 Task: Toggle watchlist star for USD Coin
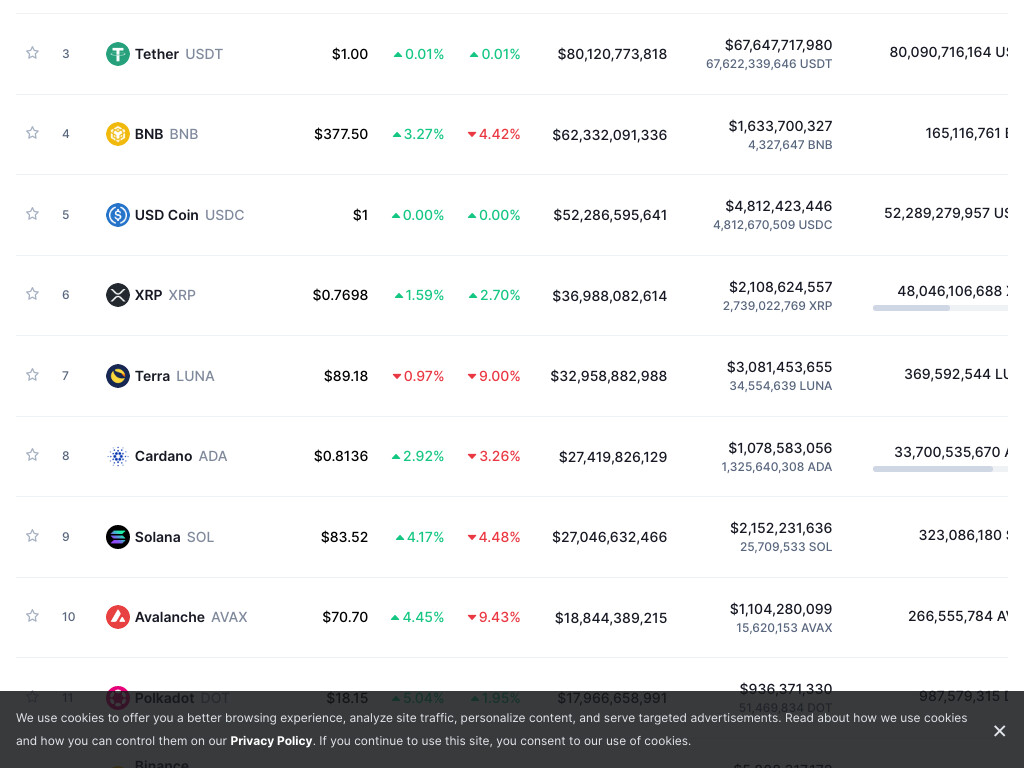click(32, 214)
